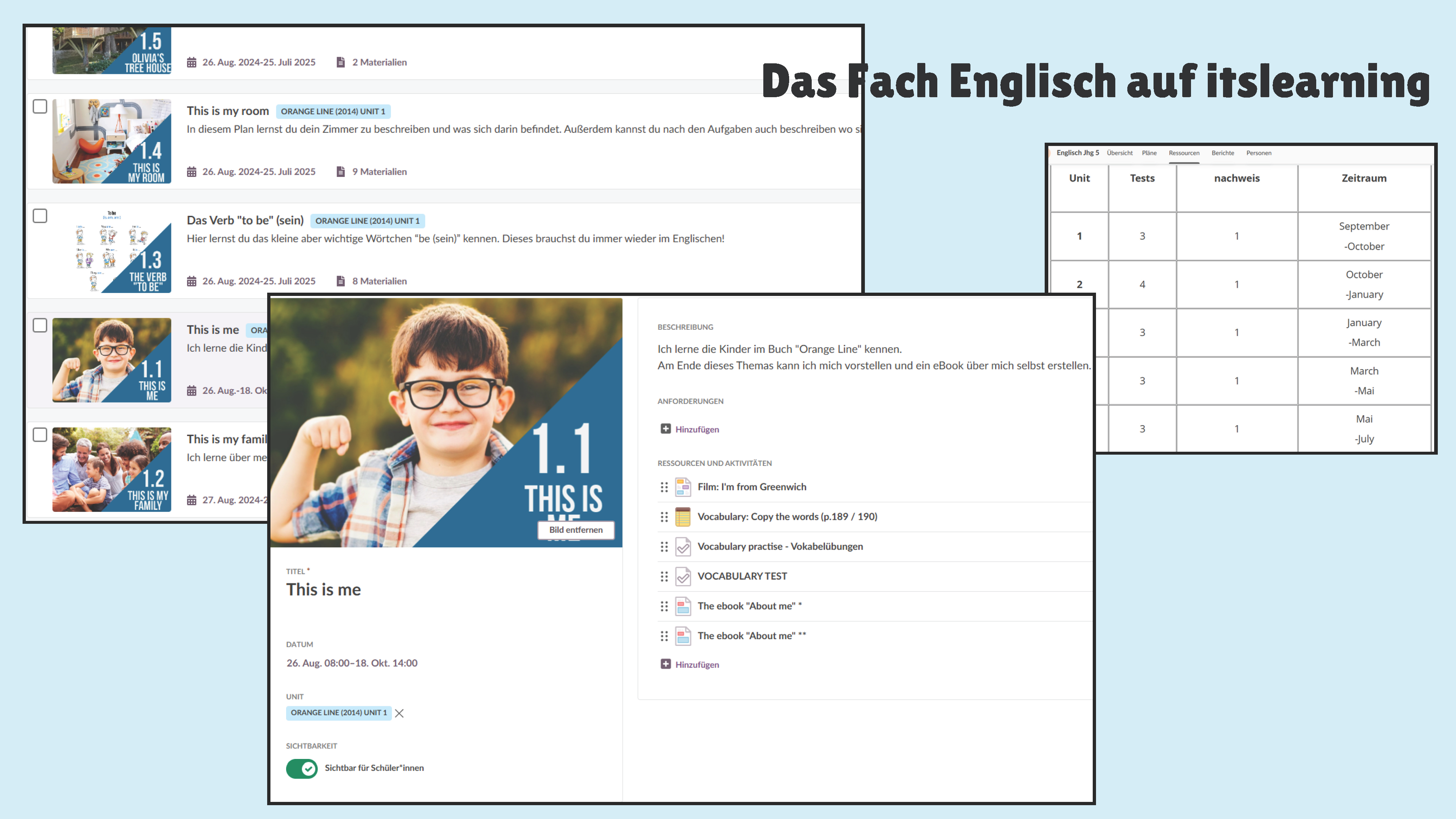Open the 1.1 This is me list thumbnail
The image size is (1456, 819).
click(x=111, y=360)
